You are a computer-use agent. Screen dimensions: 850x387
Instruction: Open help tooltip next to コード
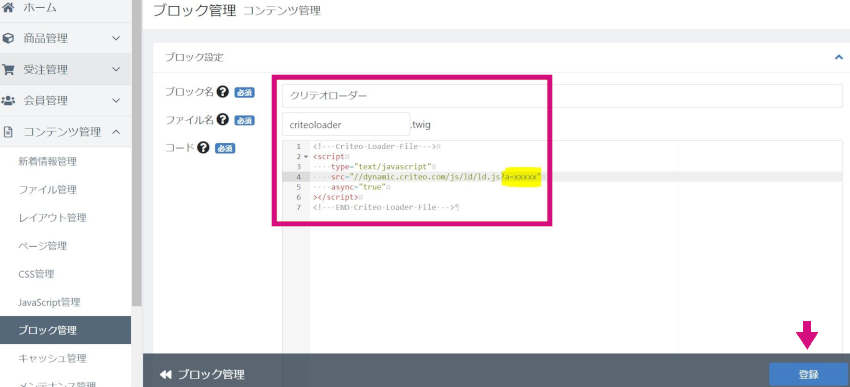[x=203, y=147]
